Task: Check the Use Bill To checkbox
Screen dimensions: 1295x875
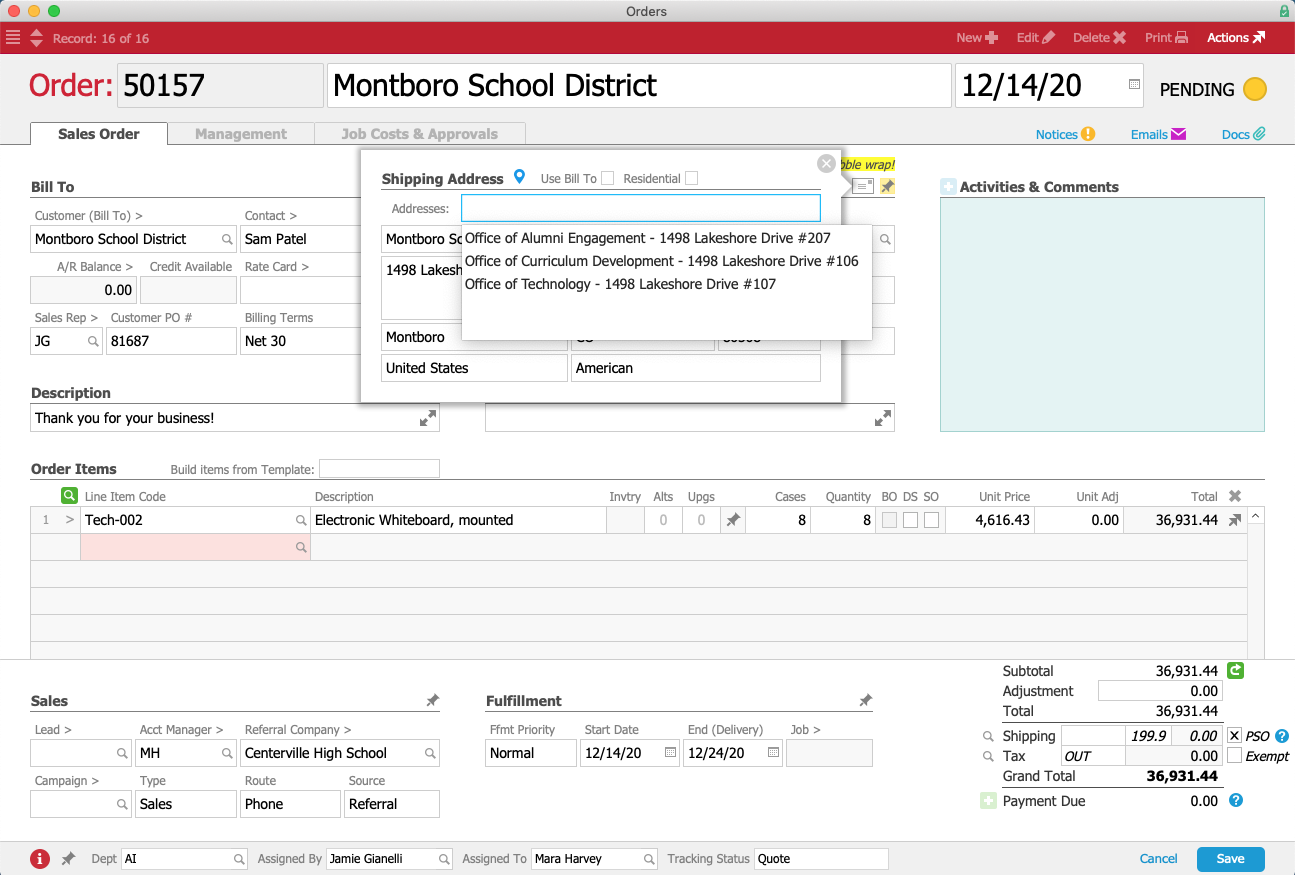Action: point(607,178)
